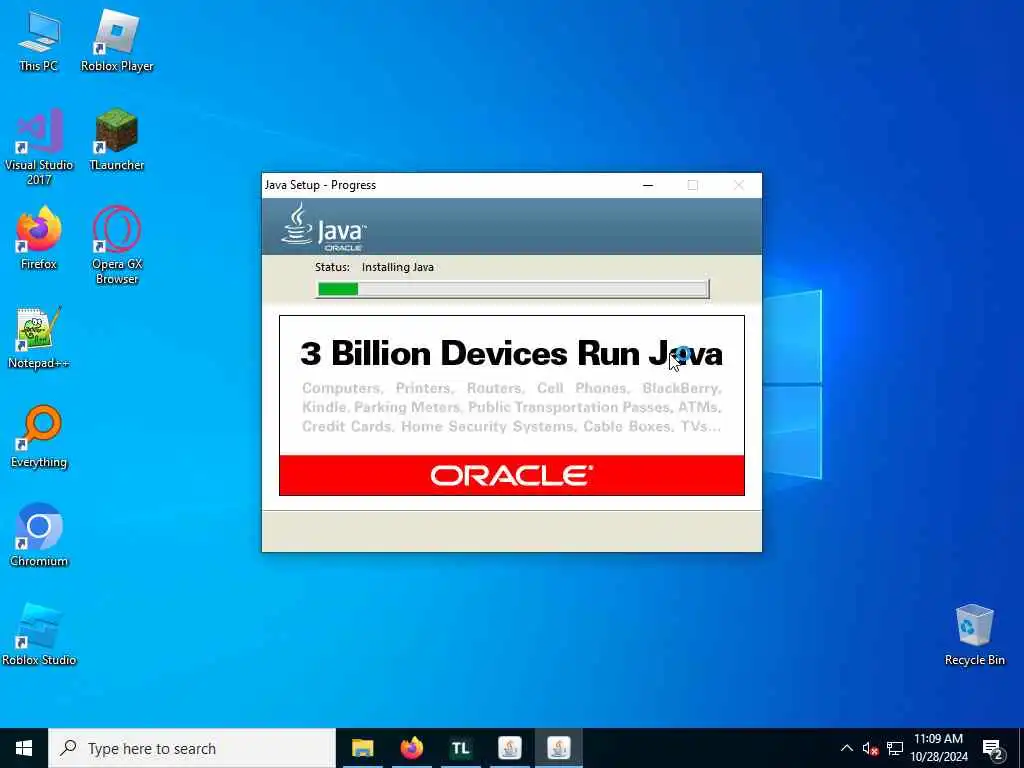This screenshot has width=1024, height=768.
Task: Open Chromium desktop shortcut
Action: [39, 536]
